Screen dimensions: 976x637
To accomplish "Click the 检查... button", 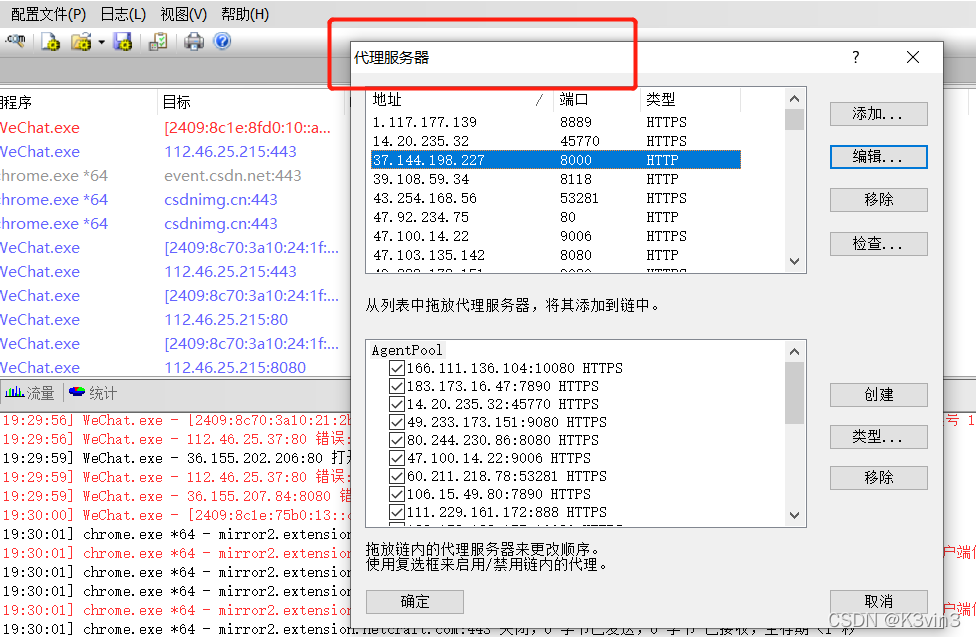I will 878,243.
